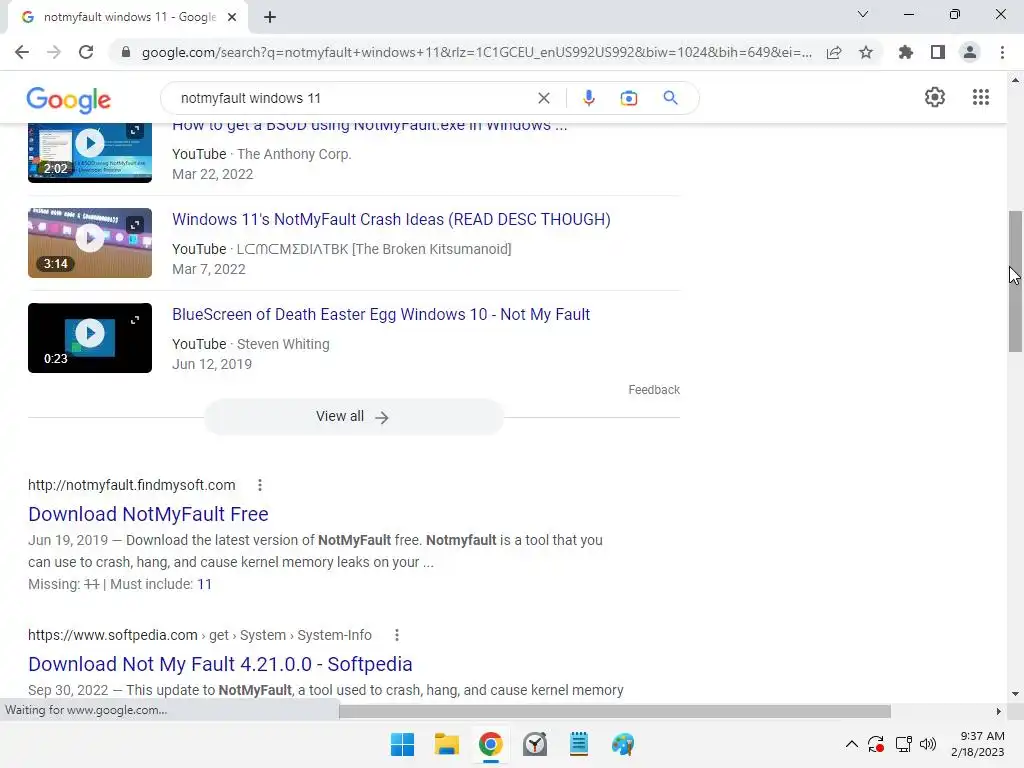This screenshot has width=1024, height=768.
Task: Clear the search query text
Action: (543, 98)
